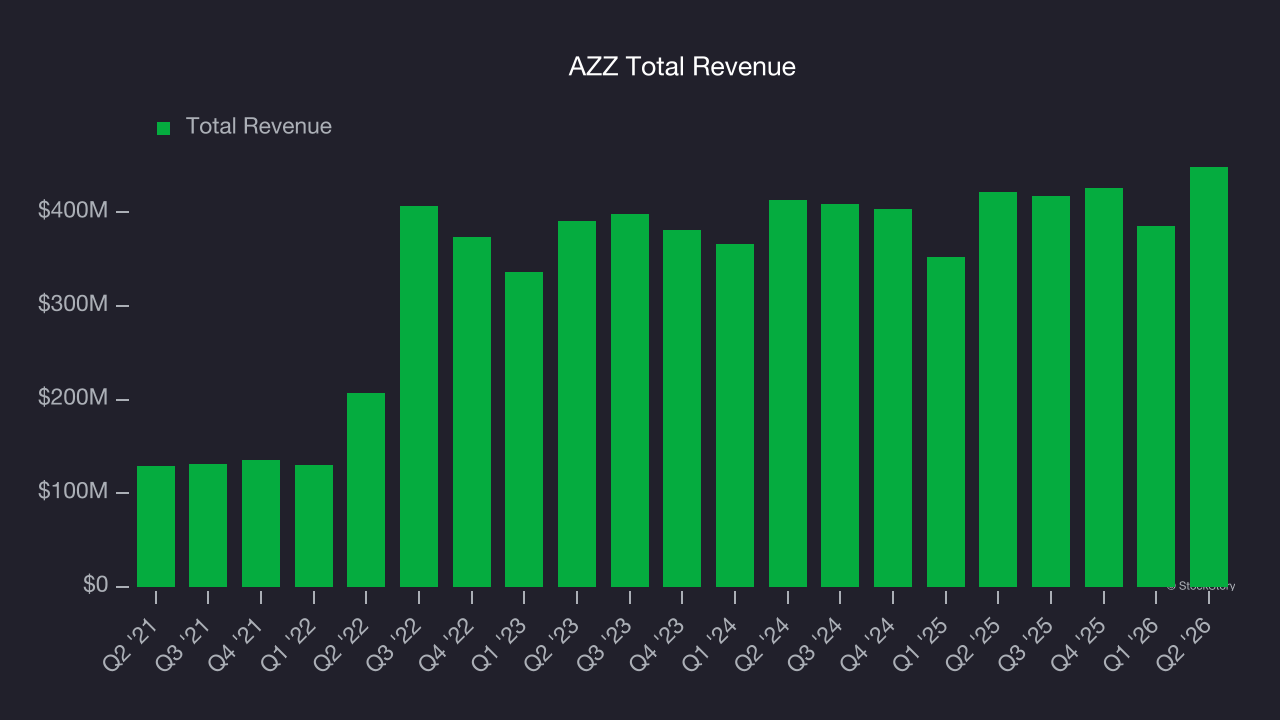Select the Q2 '24 revenue bar
Screen dimensions: 1280x720
click(788, 393)
